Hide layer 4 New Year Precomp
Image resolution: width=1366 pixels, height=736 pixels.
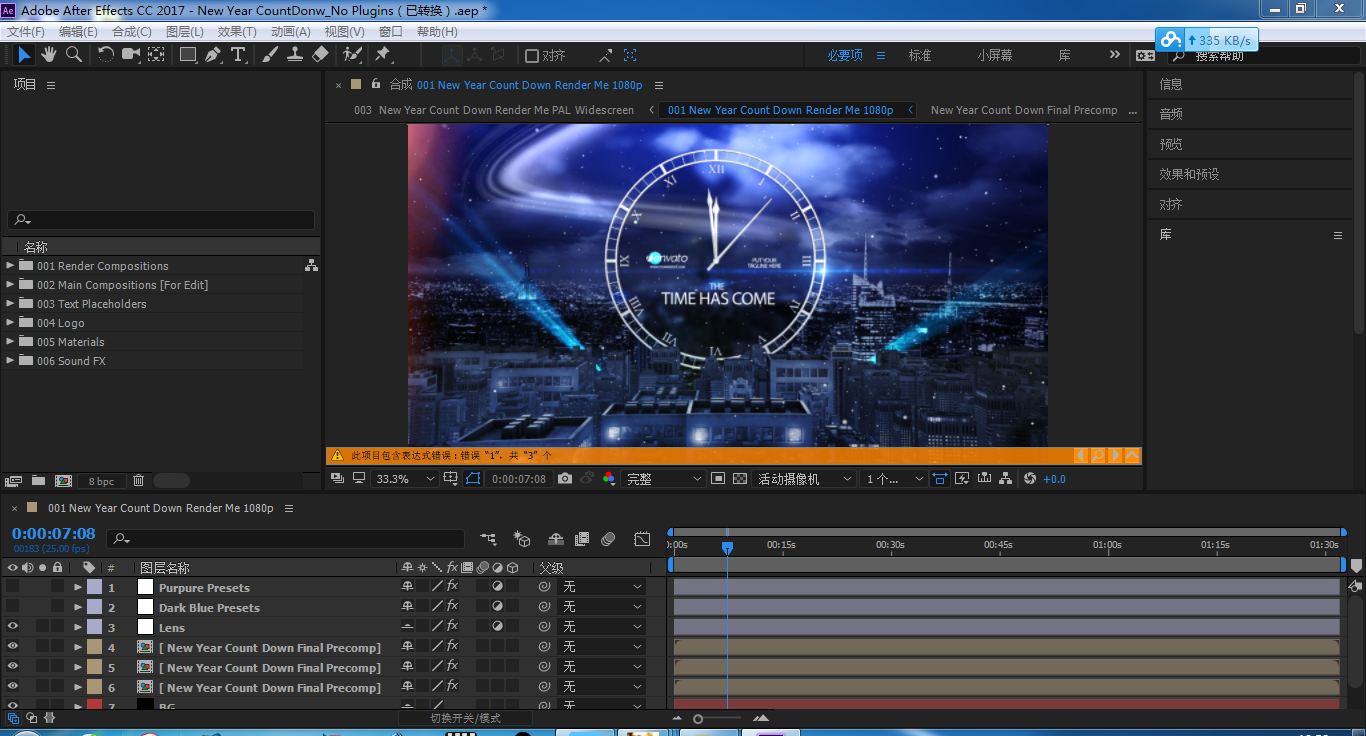pos(13,647)
